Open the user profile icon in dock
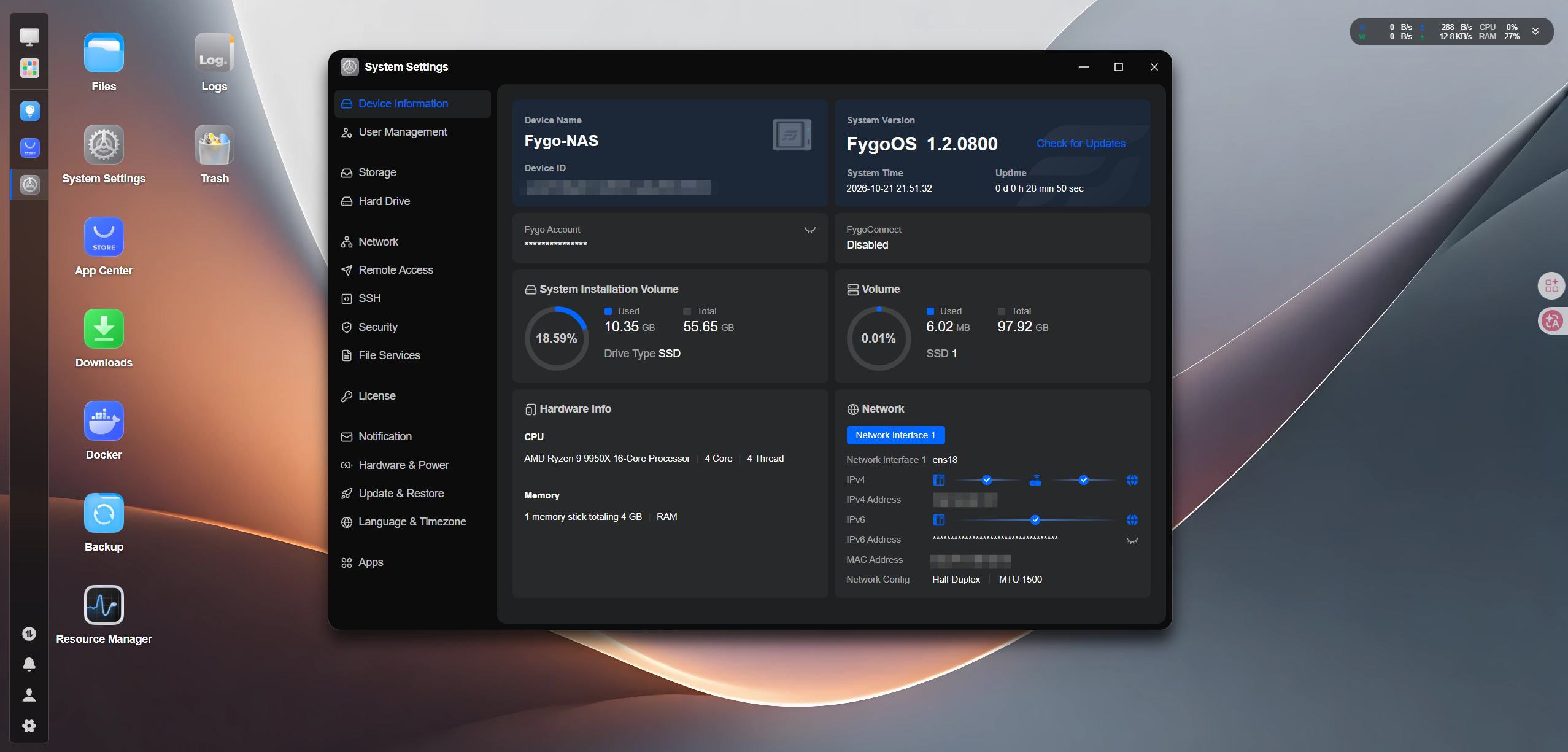This screenshot has height=752, width=1568. point(29,695)
